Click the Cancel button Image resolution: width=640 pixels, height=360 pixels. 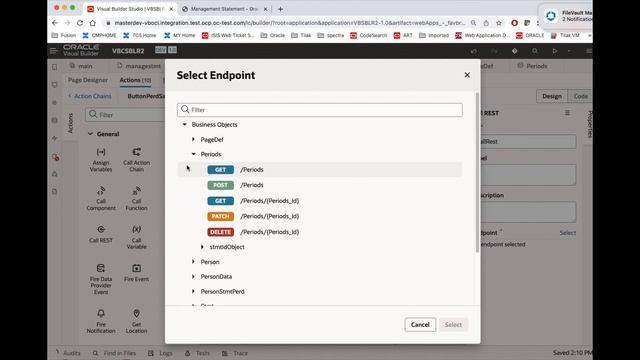(420, 324)
